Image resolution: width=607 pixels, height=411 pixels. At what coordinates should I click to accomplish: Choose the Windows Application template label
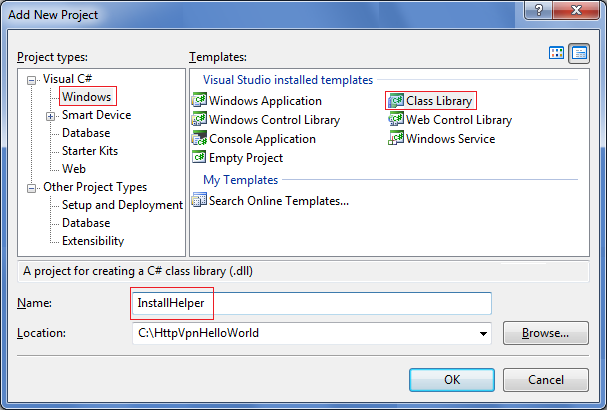[265, 101]
